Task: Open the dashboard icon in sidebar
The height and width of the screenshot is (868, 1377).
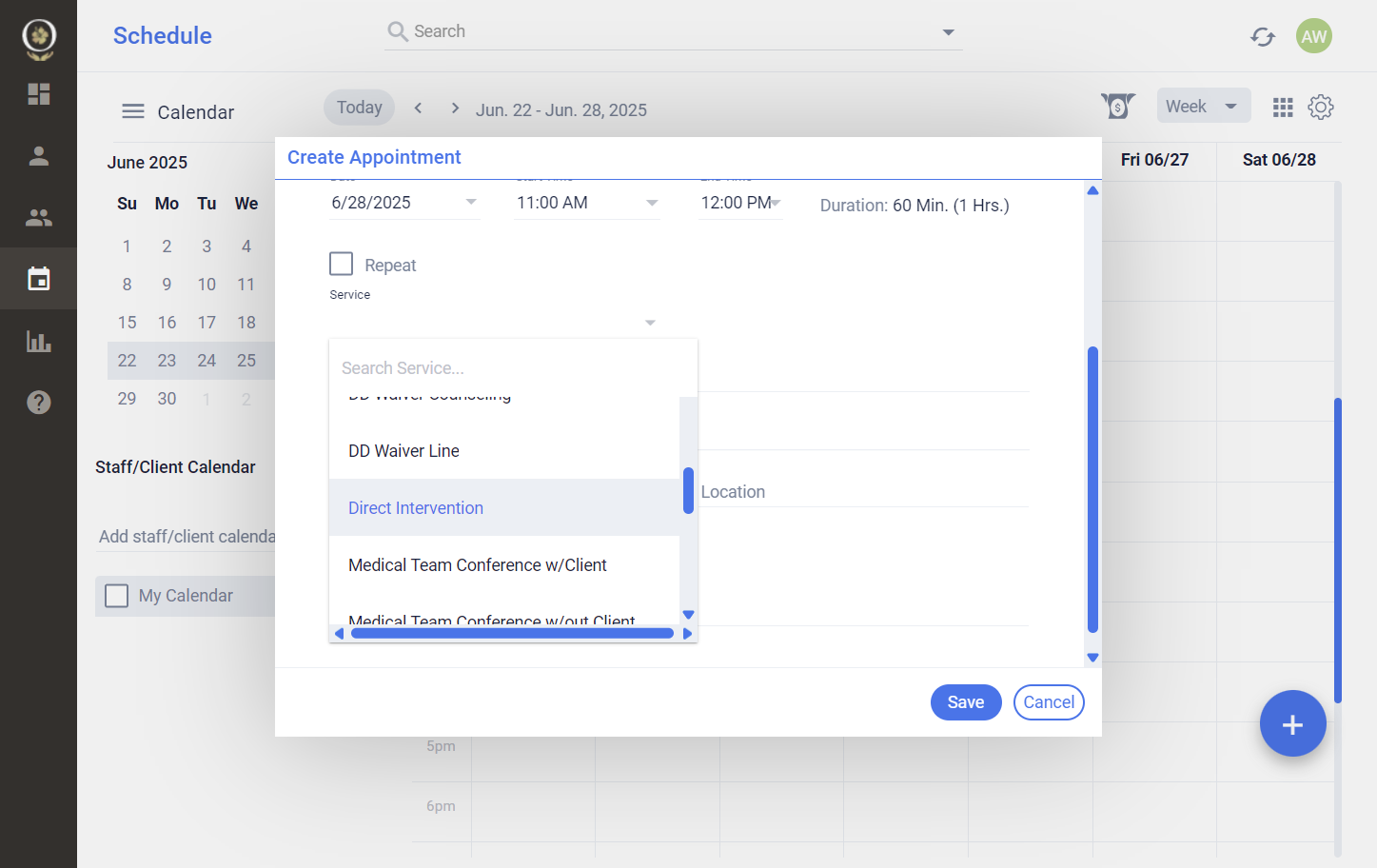Action: 38,93
